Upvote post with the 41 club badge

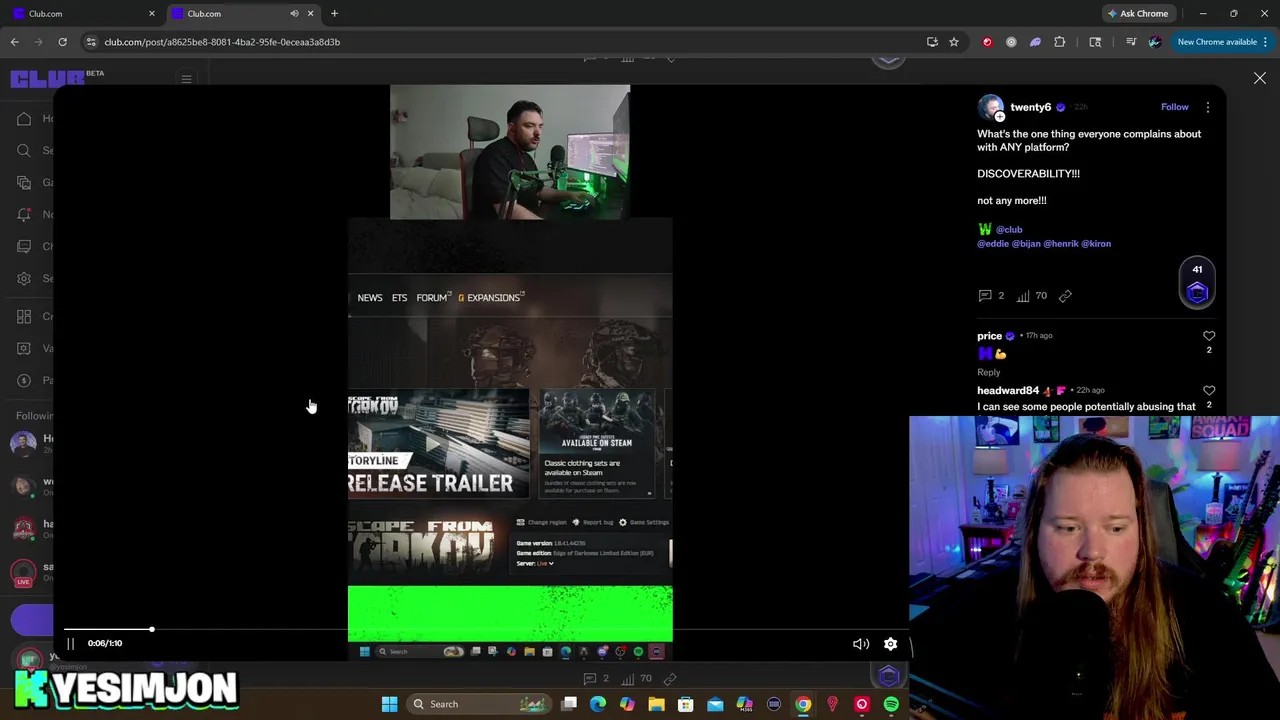[1197, 283]
